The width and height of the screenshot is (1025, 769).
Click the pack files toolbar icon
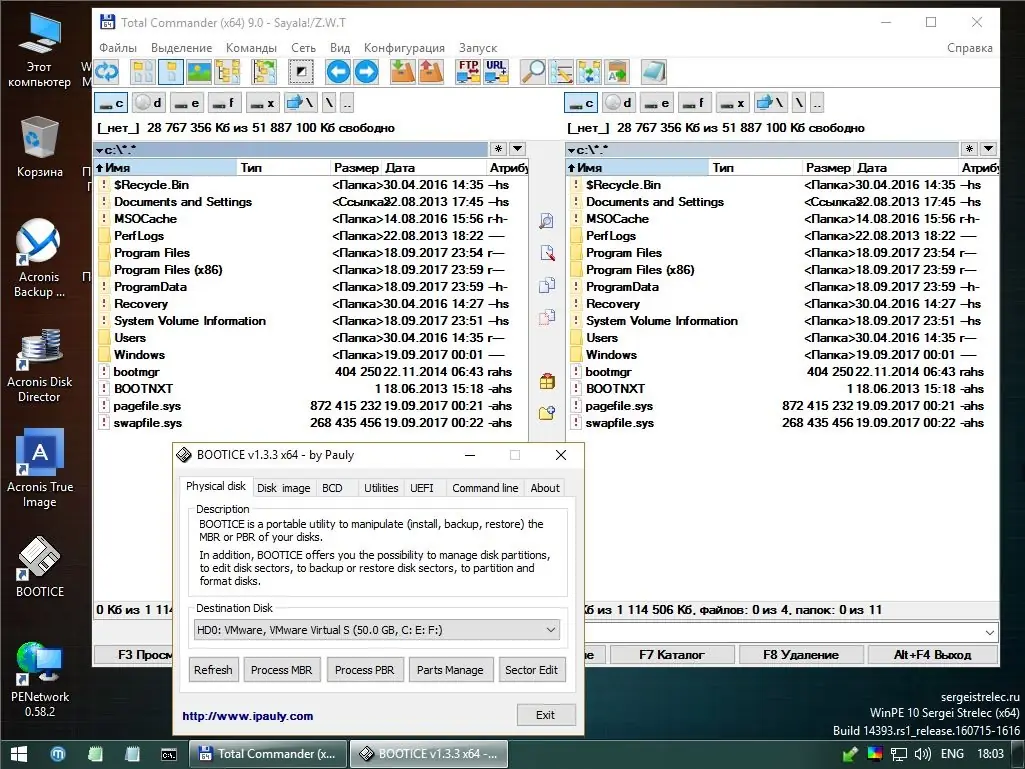coord(403,71)
